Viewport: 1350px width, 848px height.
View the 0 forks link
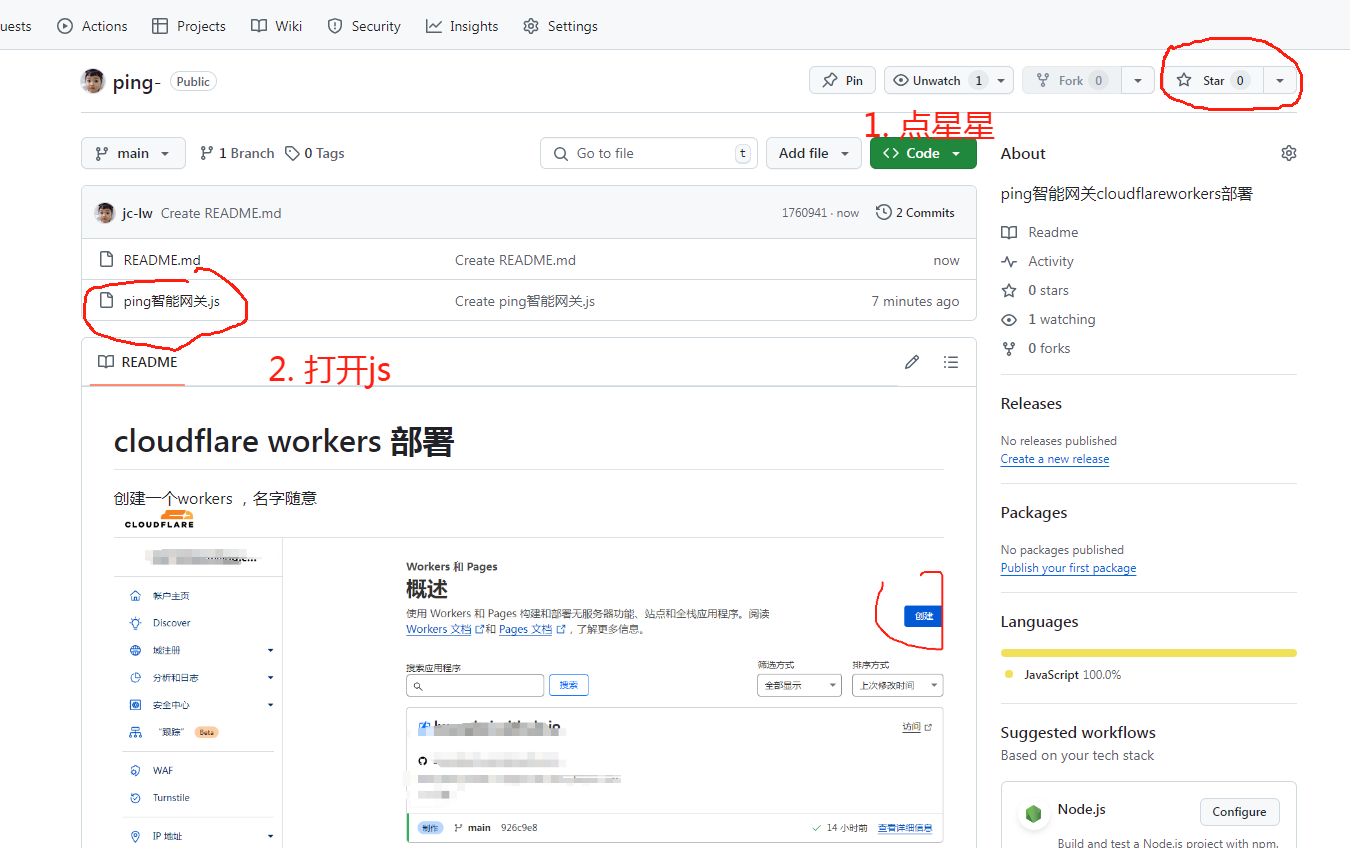tap(1036, 348)
